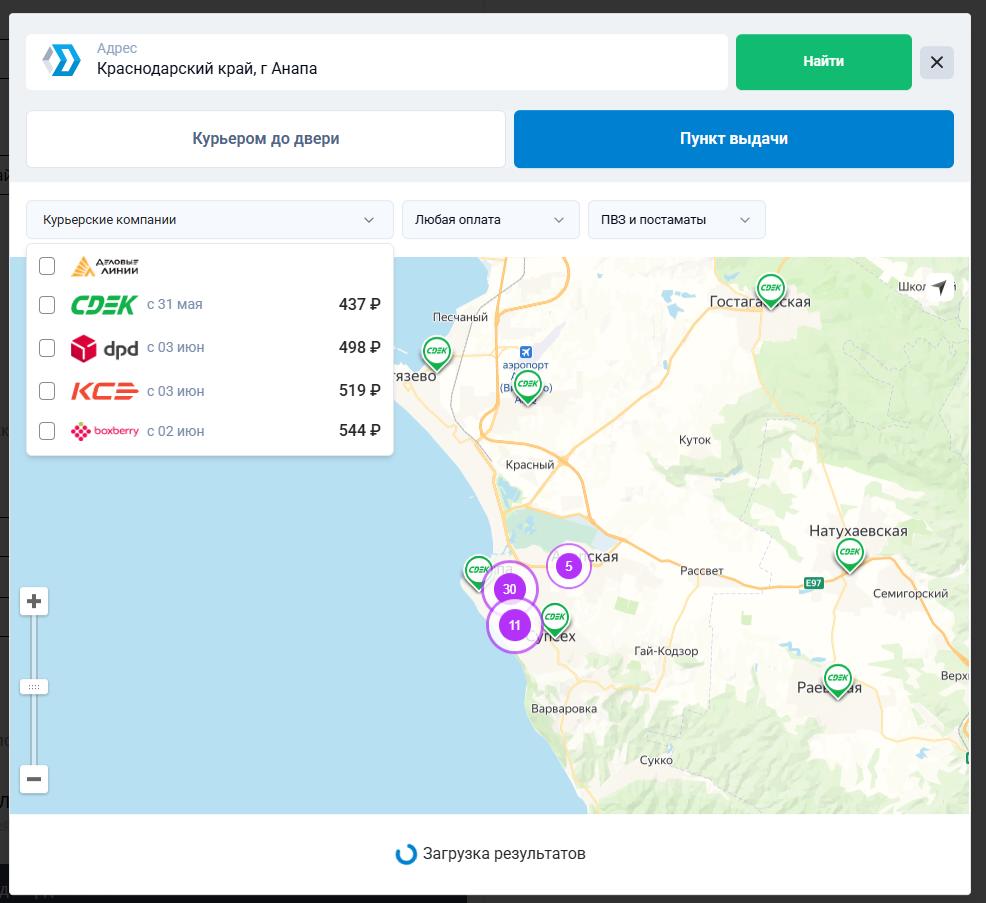Click the CDEK pin at Гостагаевская
This screenshot has width=986, height=903.
tap(770, 289)
